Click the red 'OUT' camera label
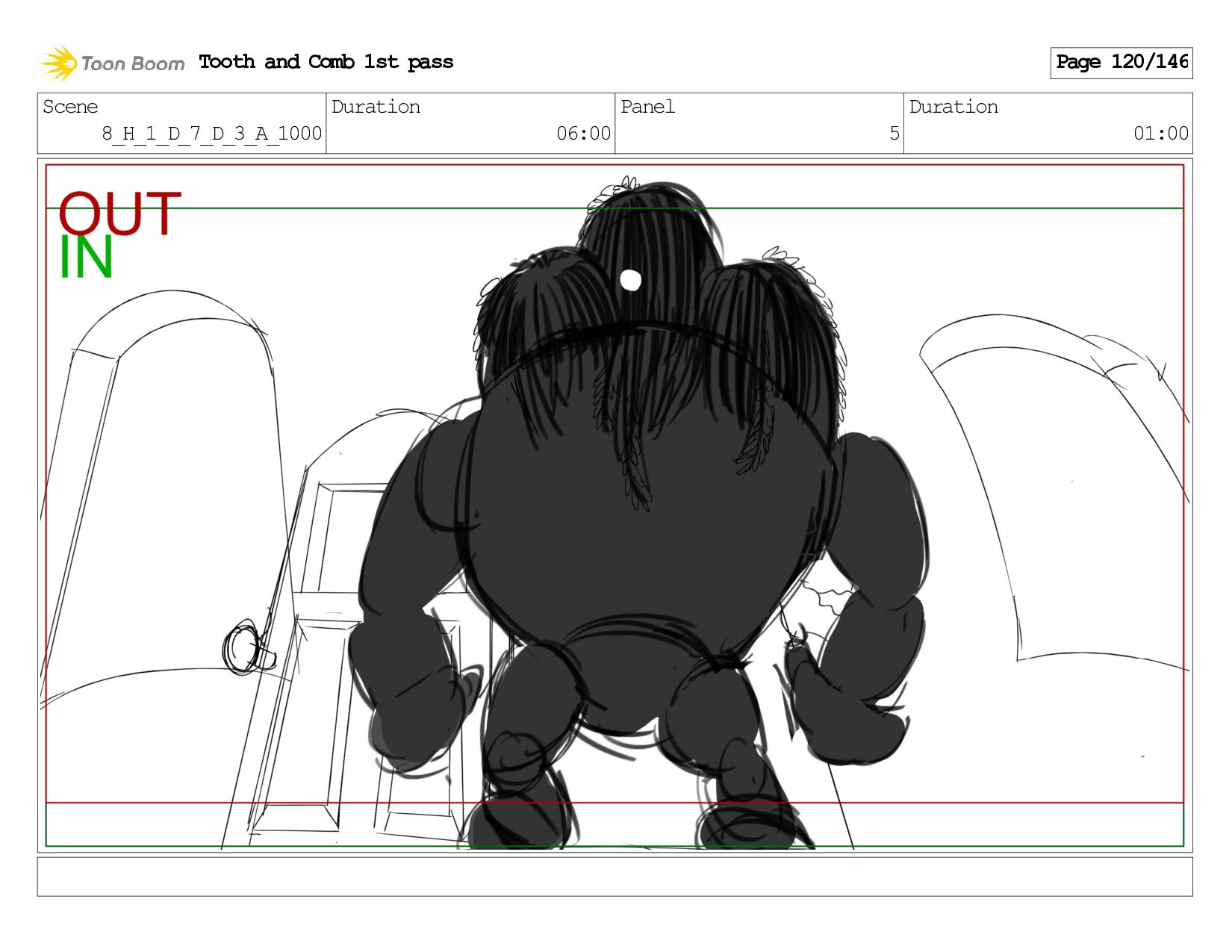This screenshot has height=952, width=1232. [x=119, y=214]
